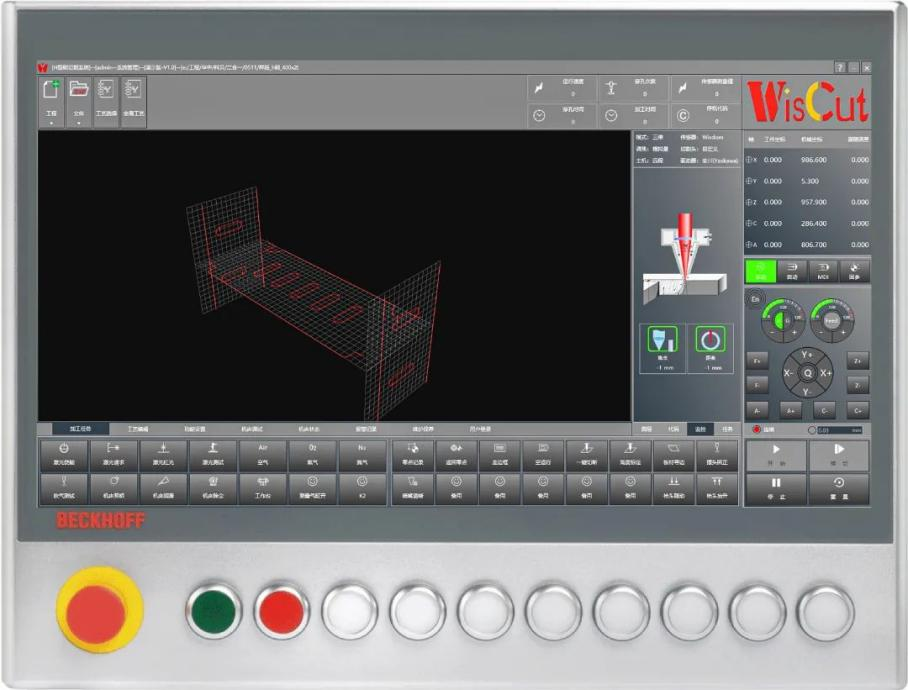
Task: Select the mode button left of MDI
Action: 792,271
